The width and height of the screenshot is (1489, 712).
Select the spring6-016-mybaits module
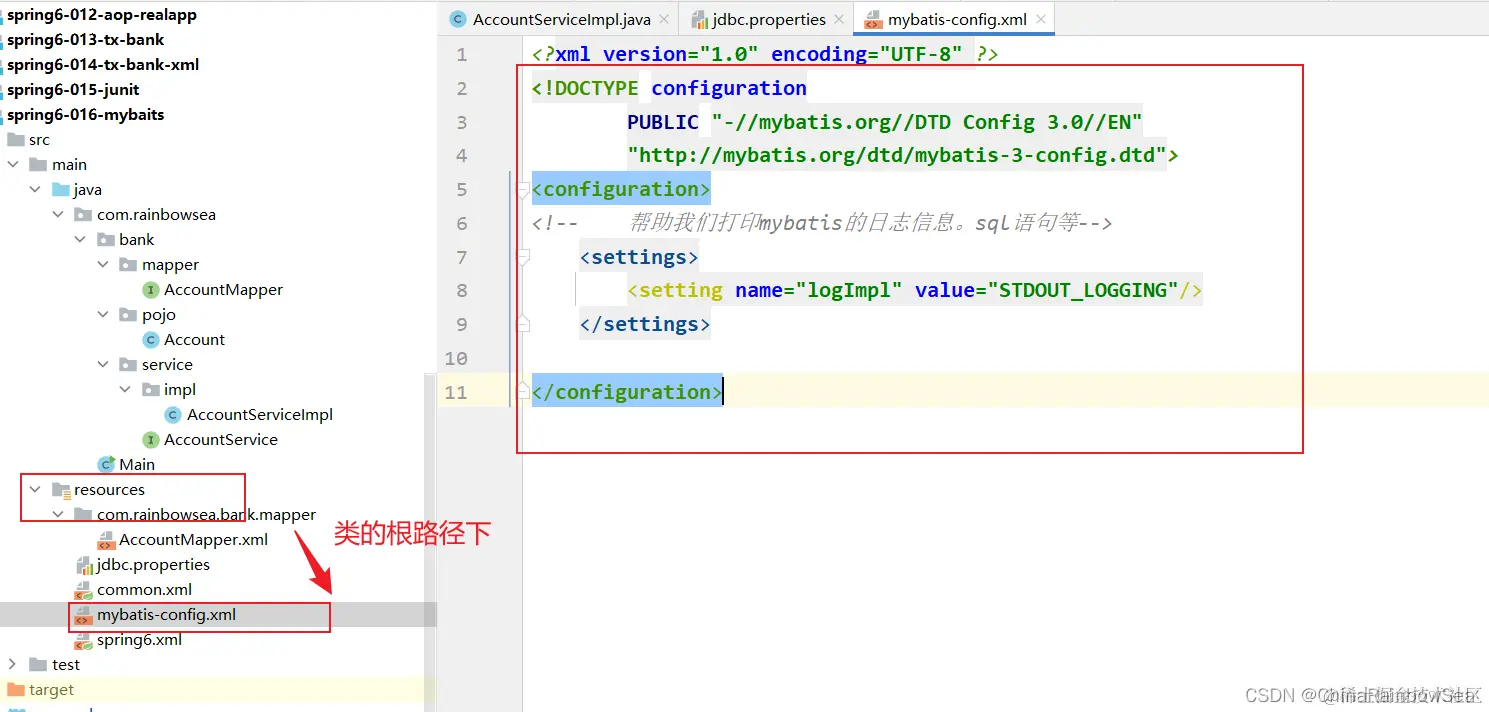86,115
